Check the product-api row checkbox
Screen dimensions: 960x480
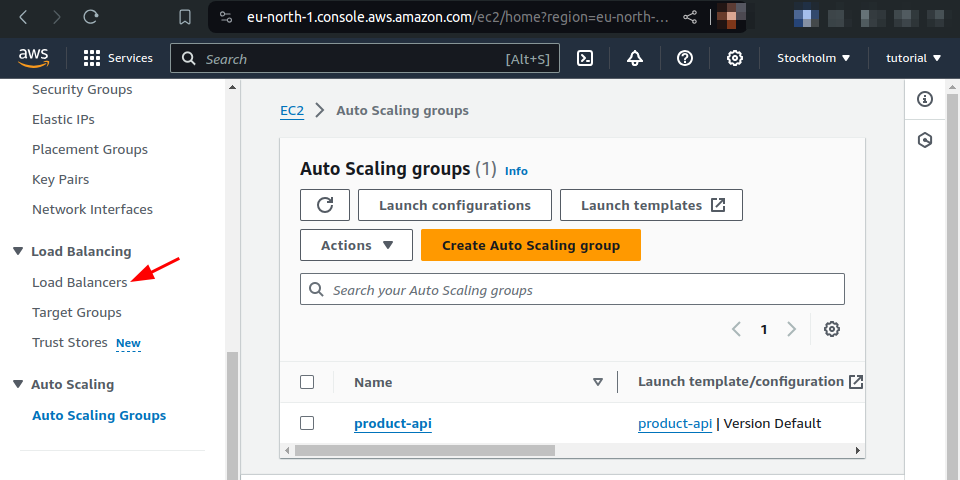pyautogui.click(x=307, y=423)
